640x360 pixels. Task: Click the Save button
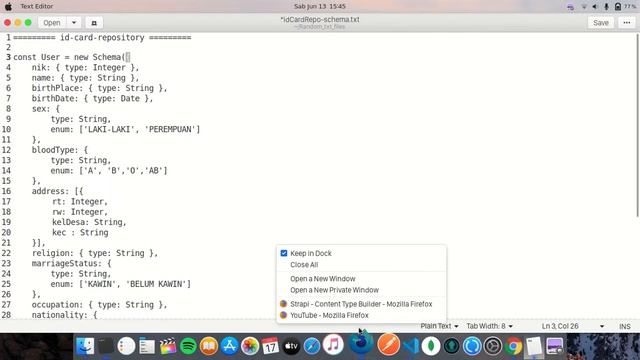(x=601, y=23)
